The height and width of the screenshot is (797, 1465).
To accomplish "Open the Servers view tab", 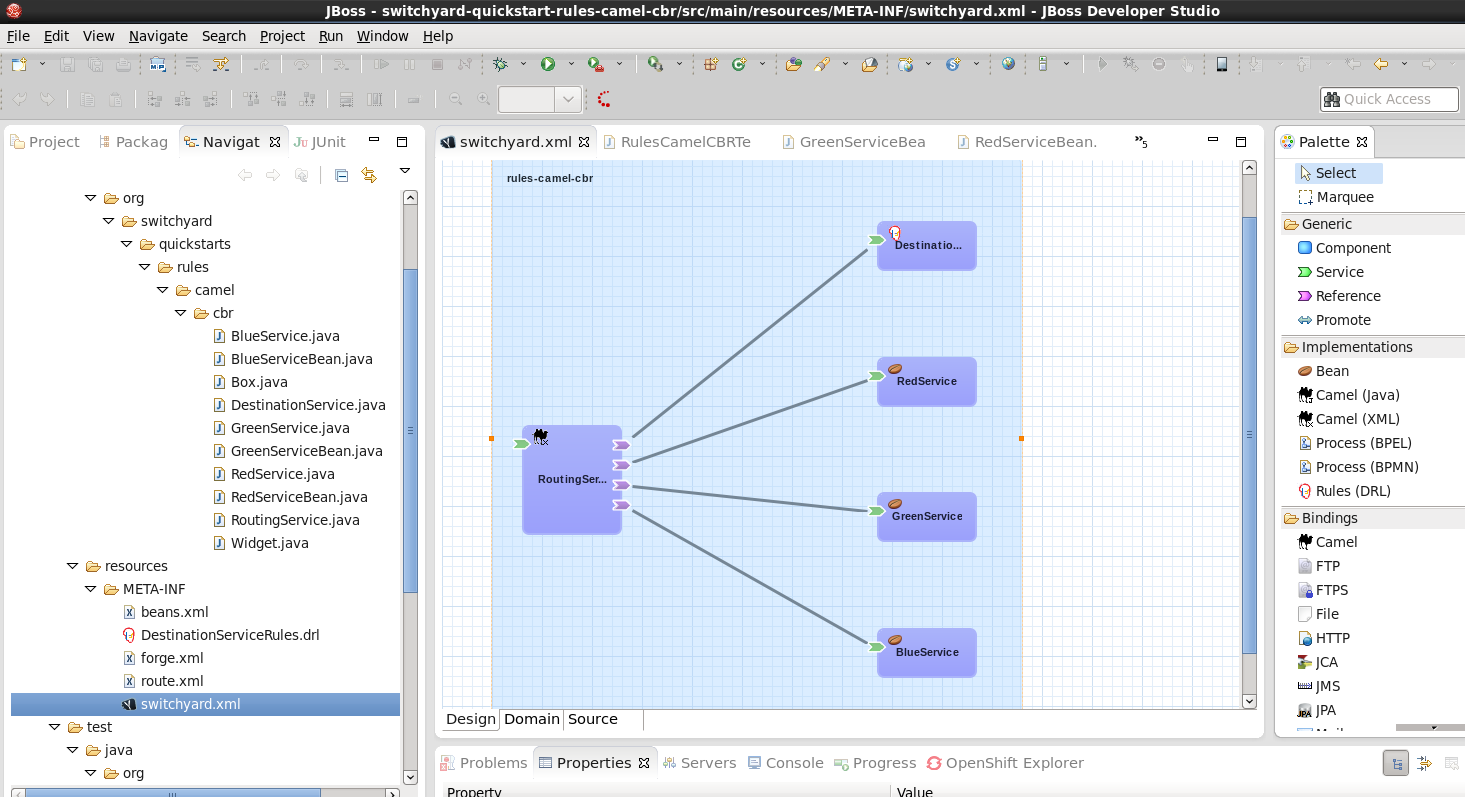I will click(699, 763).
